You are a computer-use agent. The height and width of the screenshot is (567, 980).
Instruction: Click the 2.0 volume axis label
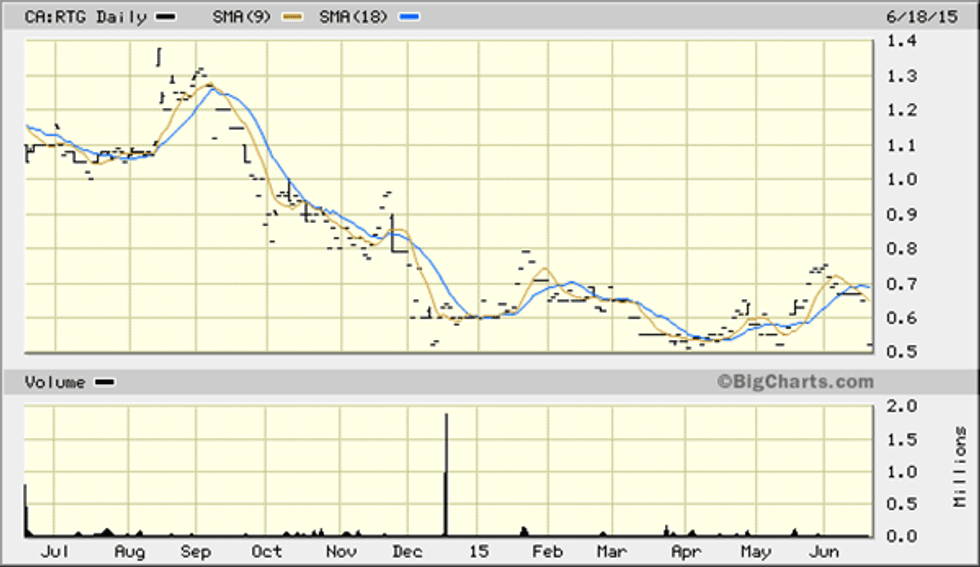[902, 406]
